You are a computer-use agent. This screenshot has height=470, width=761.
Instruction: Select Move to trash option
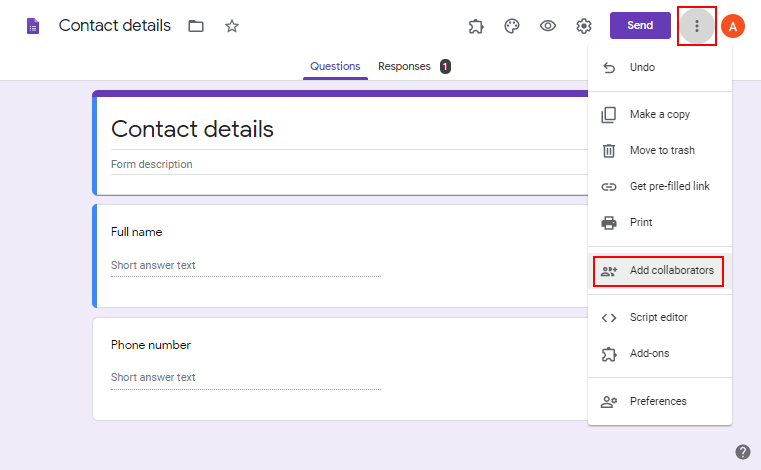(x=660, y=151)
